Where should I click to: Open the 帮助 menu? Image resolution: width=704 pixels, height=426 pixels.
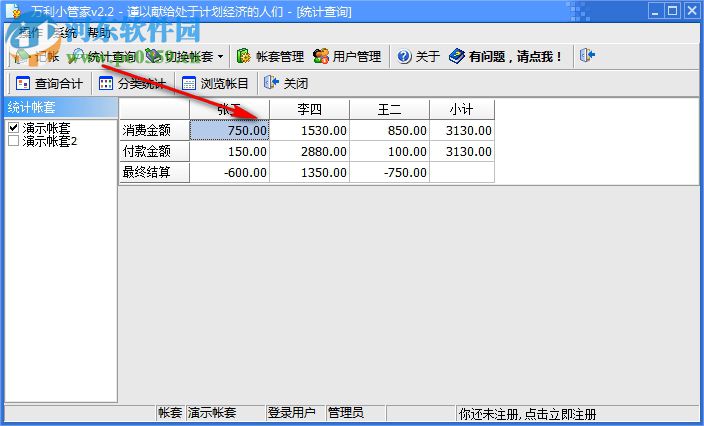[x=99, y=33]
